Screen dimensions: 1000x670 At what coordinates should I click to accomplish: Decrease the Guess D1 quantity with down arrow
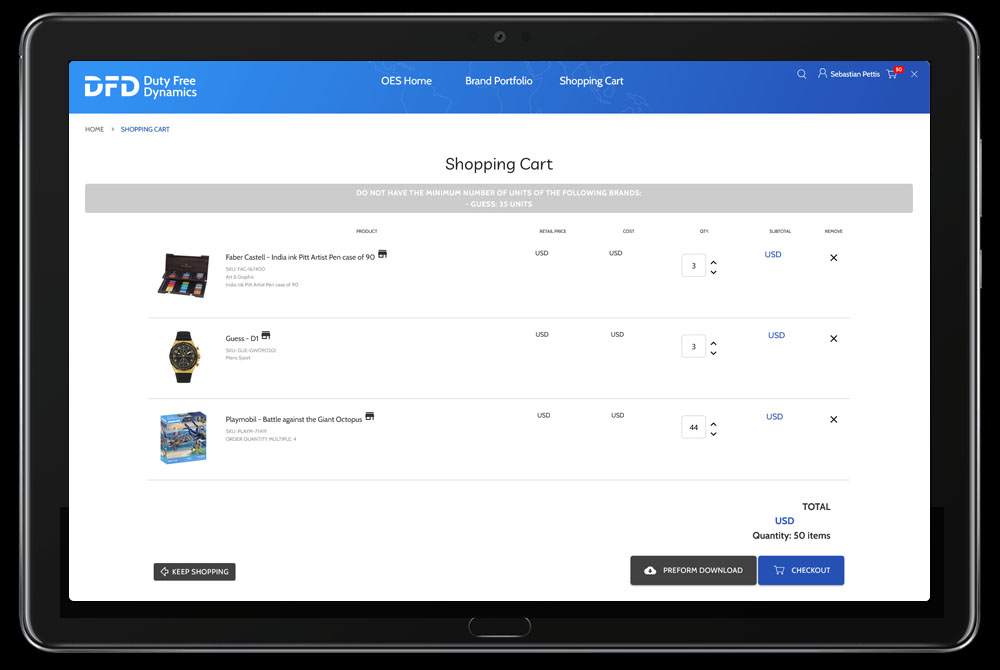714,353
